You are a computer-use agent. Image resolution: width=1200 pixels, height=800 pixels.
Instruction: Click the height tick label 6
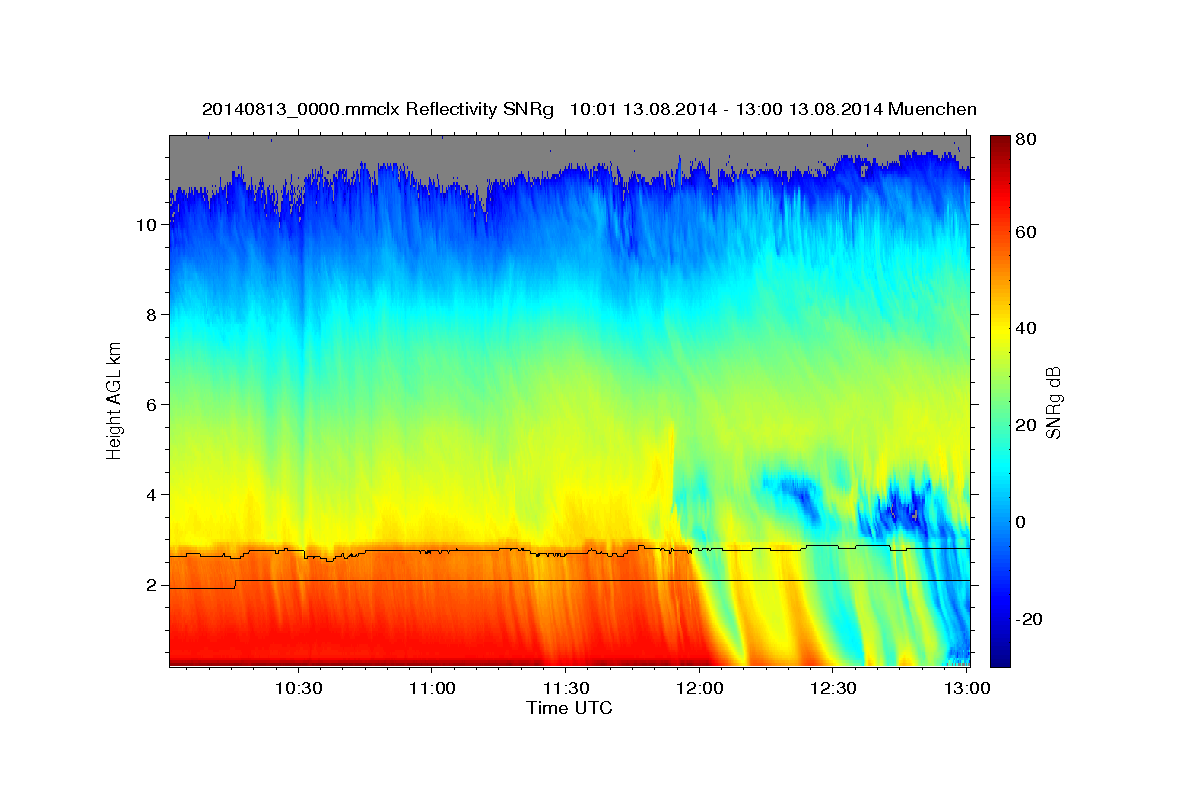coord(153,405)
